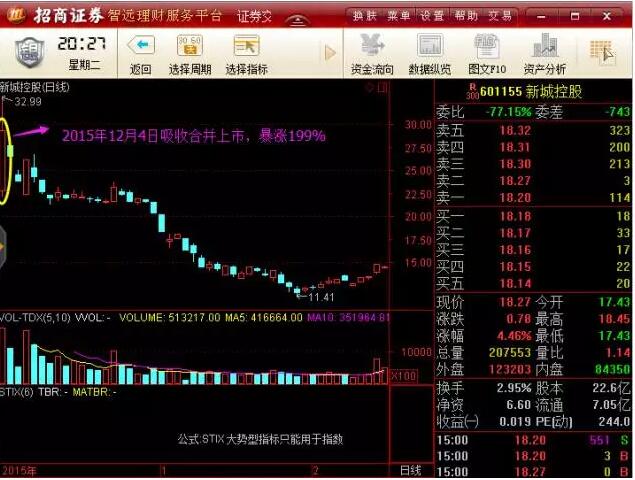Click the 返回 back arrow icon
Screen dimensions: 635x480
pos(141,45)
